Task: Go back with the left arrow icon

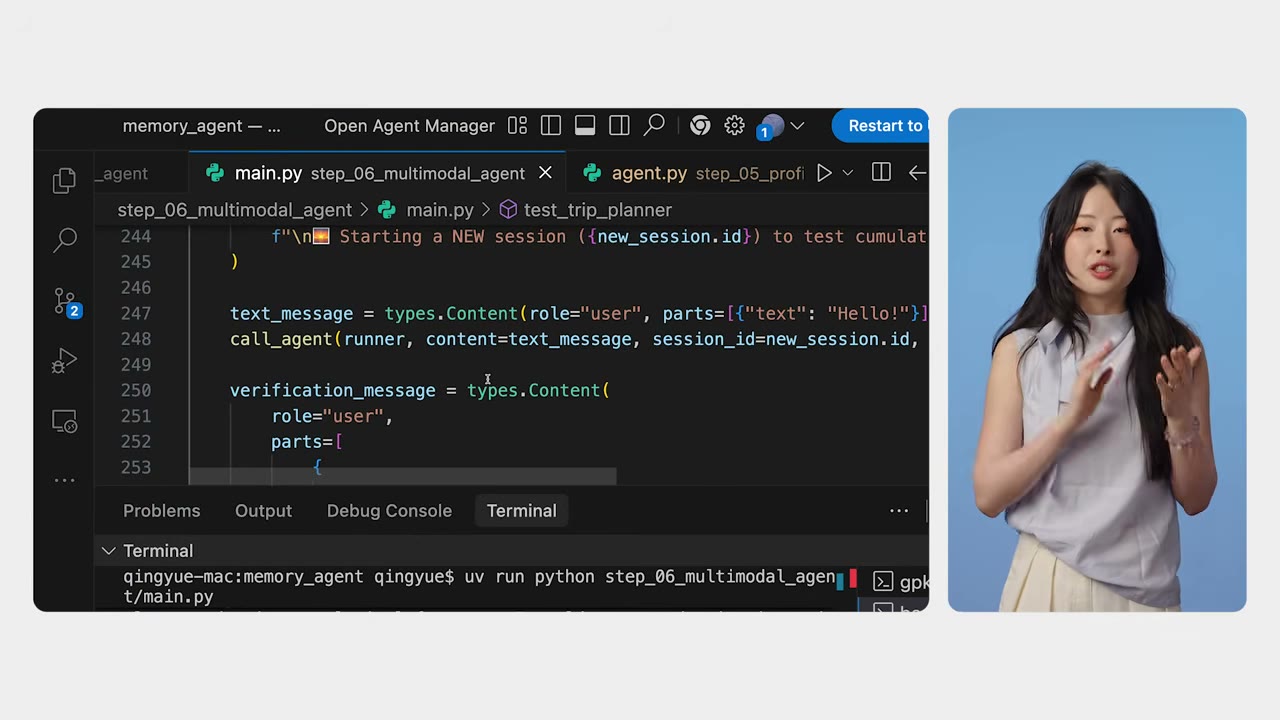Action: click(917, 173)
